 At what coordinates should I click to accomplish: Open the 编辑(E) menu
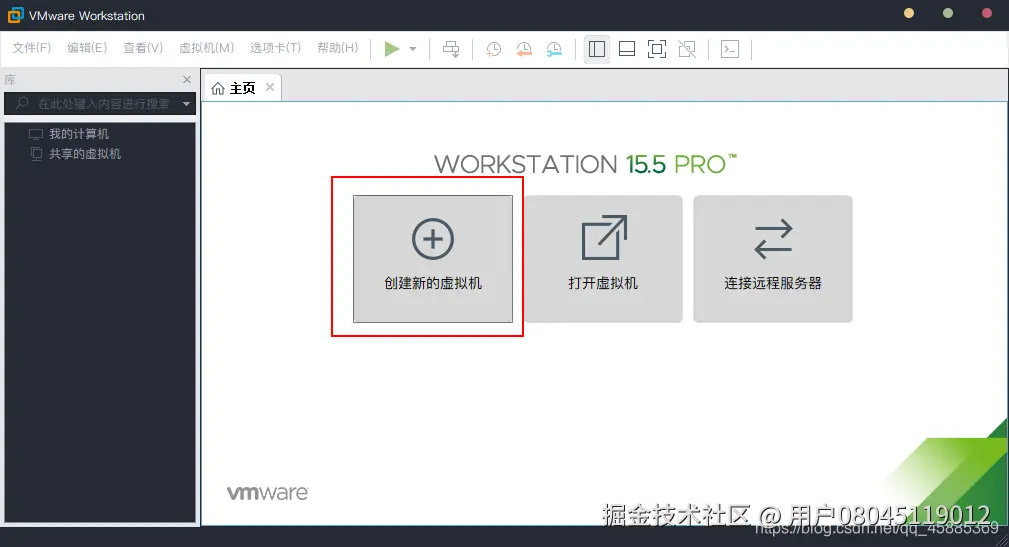tap(87, 48)
